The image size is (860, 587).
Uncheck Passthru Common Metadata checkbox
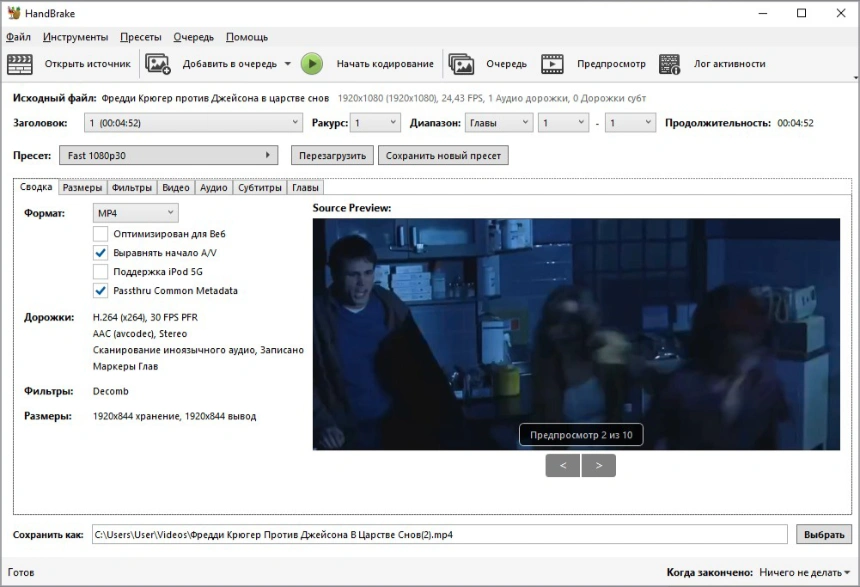coord(100,291)
